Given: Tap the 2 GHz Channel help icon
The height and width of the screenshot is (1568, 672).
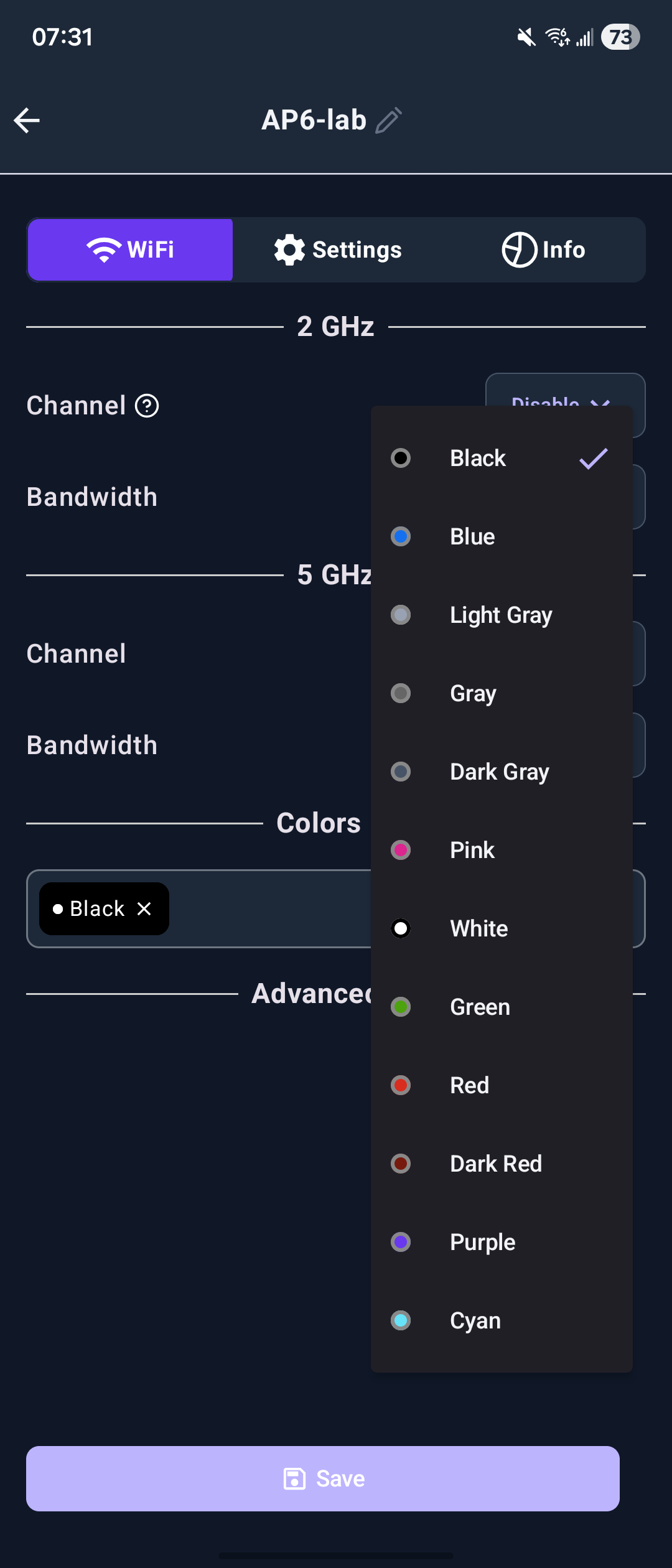Looking at the screenshot, I should tap(147, 406).
